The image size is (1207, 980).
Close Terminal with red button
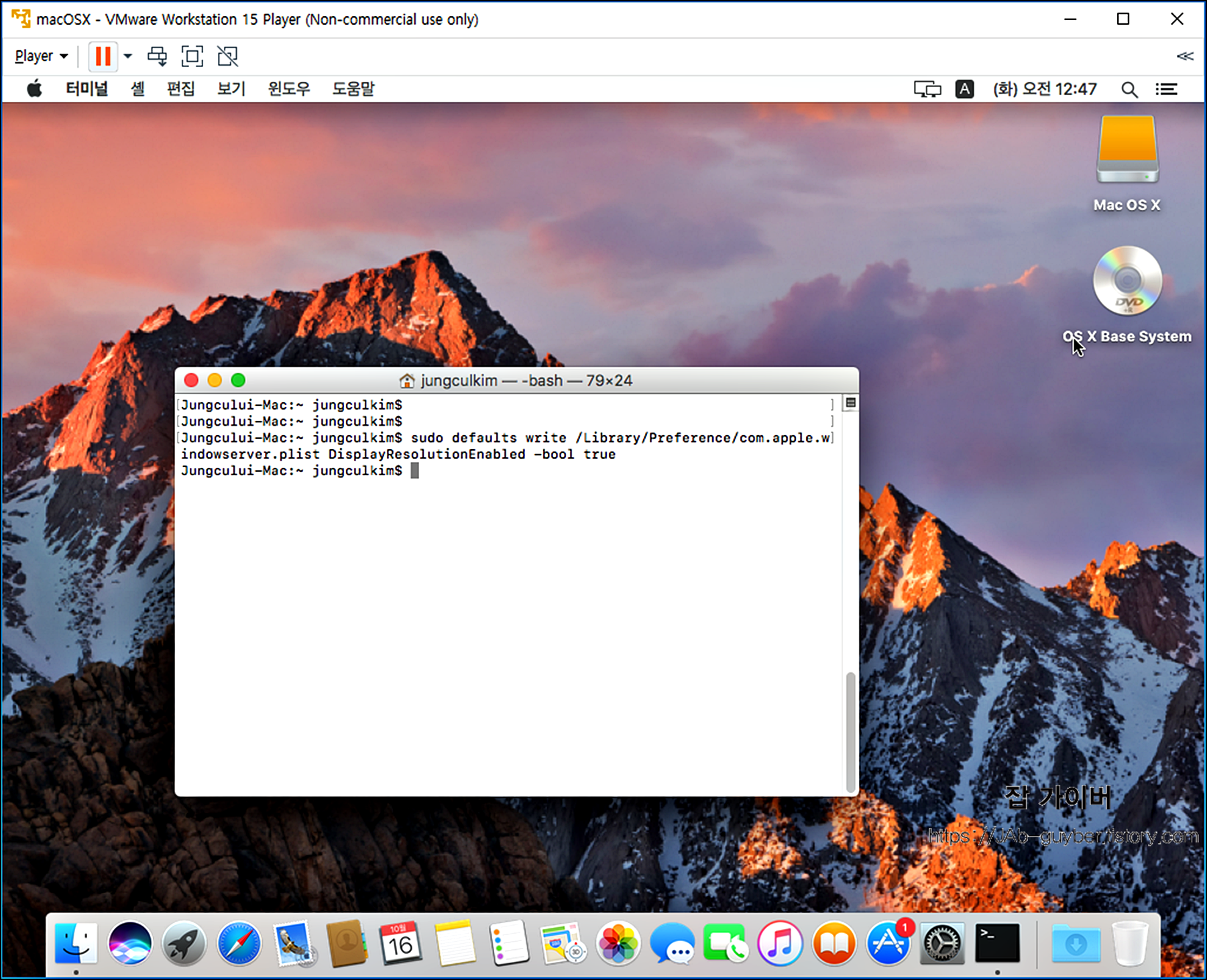pyautogui.click(x=191, y=381)
